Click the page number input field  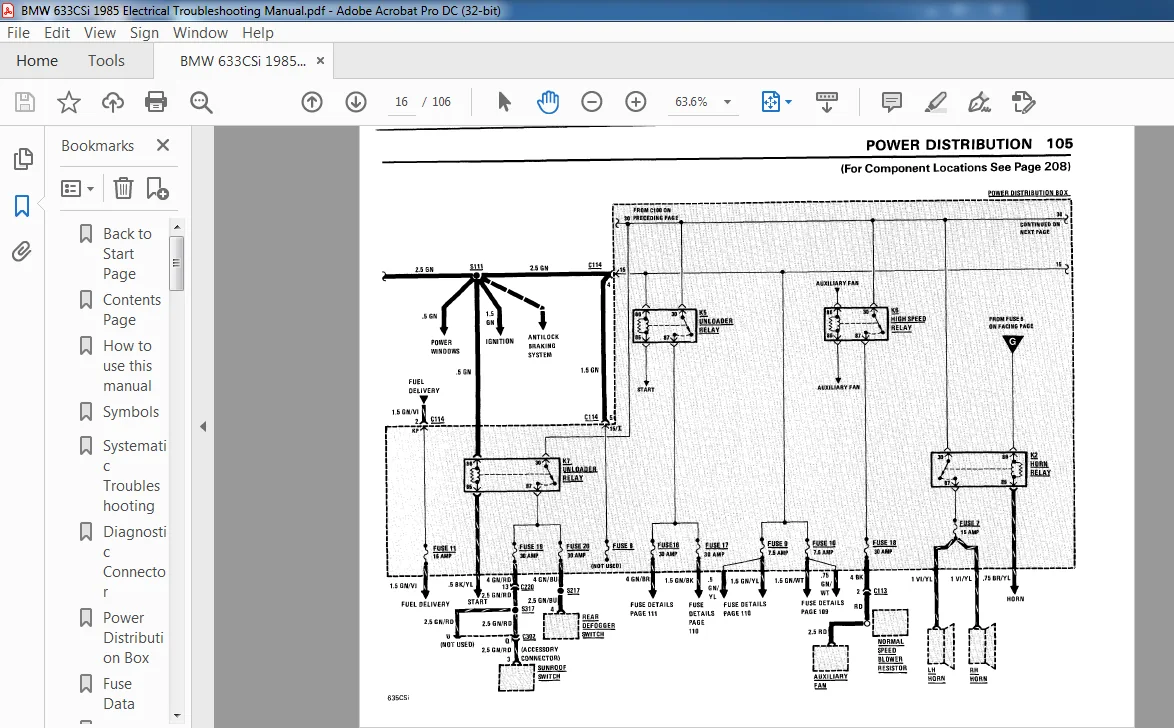[x=401, y=102]
